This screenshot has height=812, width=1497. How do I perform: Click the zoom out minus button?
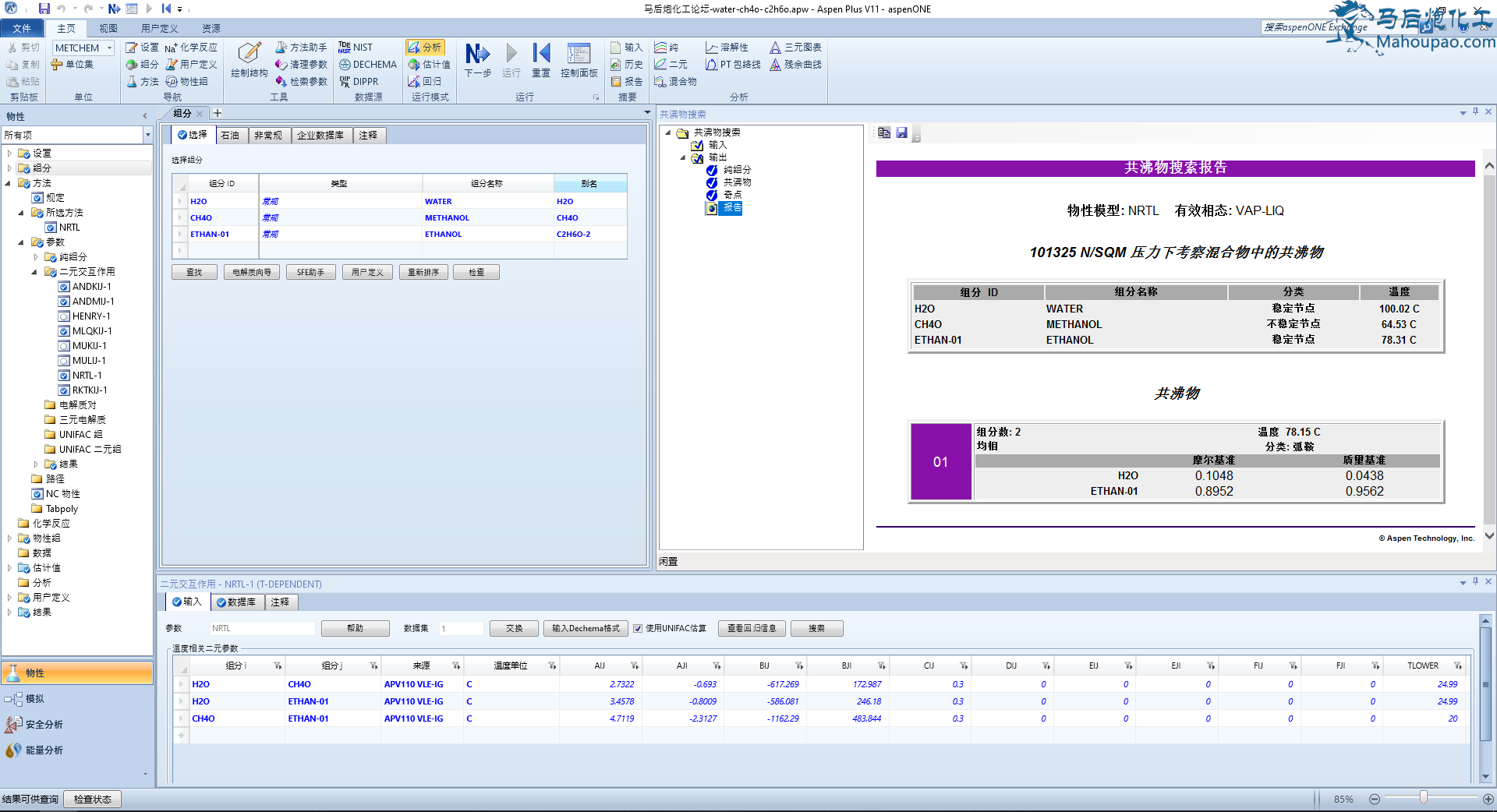pyautogui.click(x=1375, y=799)
